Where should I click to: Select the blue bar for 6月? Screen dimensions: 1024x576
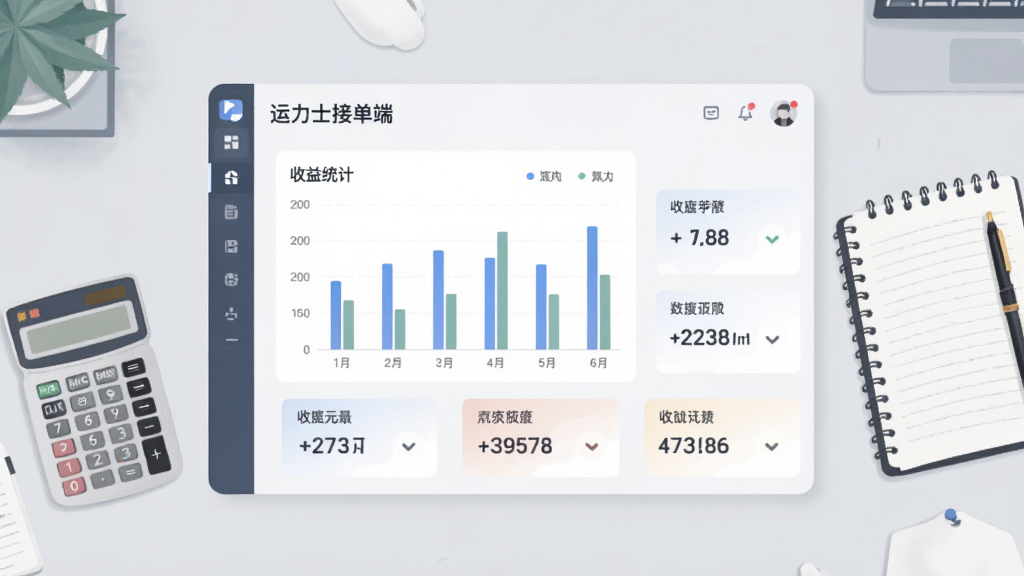tap(592, 288)
